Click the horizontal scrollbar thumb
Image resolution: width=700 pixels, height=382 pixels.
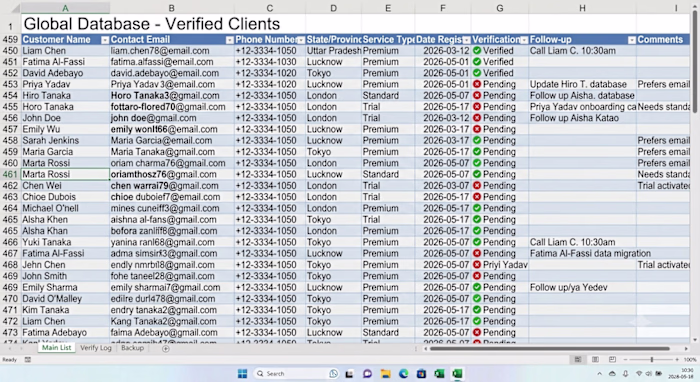tap(550, 349)
